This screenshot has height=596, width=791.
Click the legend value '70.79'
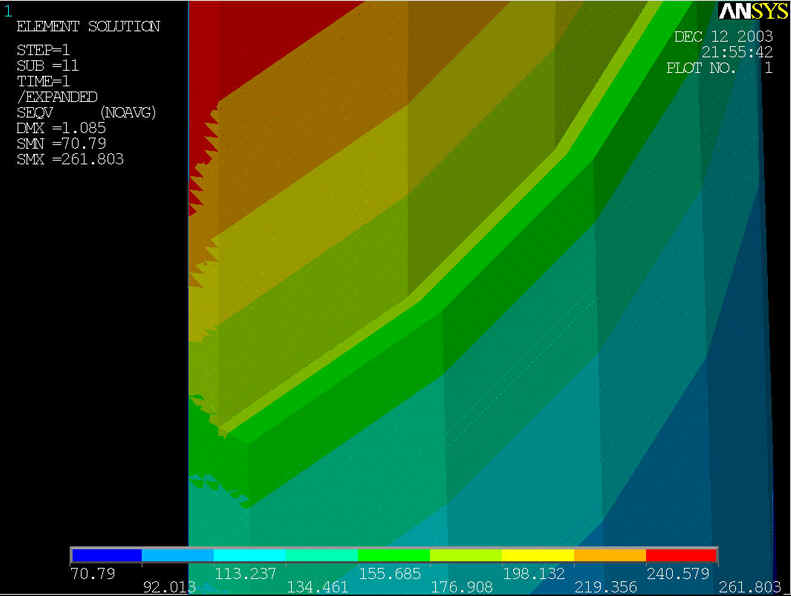[x=93, y=574]
